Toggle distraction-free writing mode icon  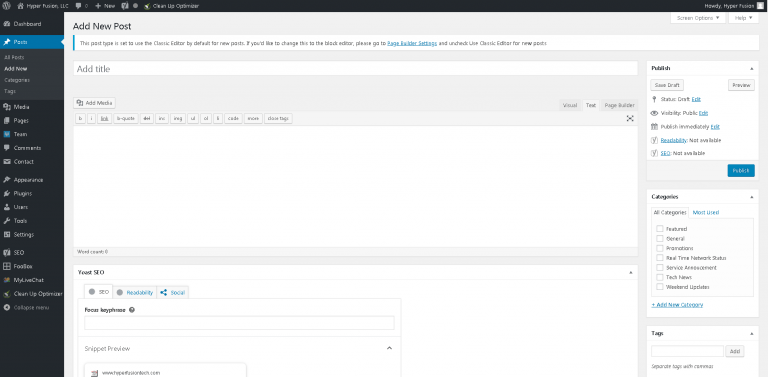pos(630,118)
